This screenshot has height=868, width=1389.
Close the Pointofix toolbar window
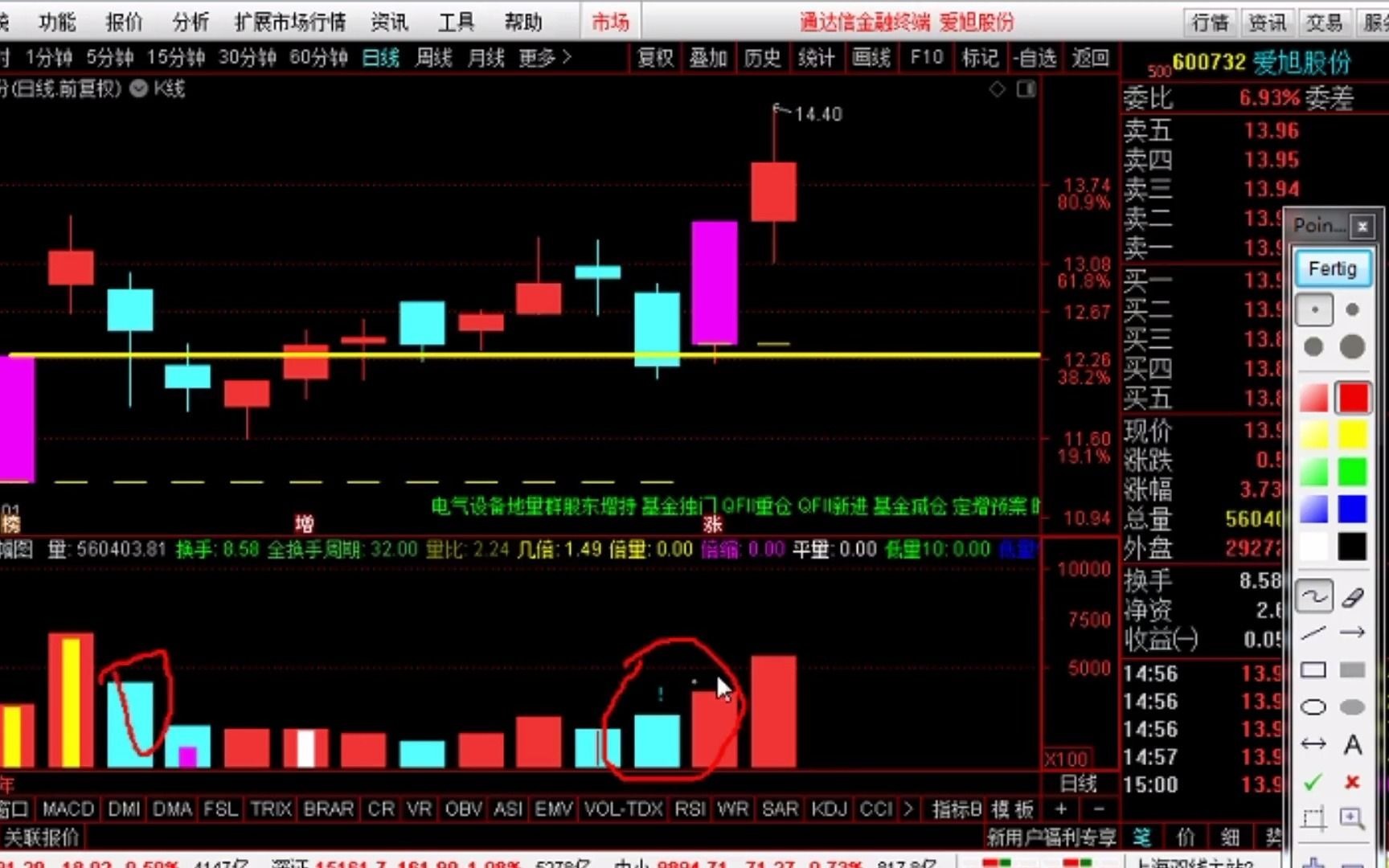click(1362, 227)
